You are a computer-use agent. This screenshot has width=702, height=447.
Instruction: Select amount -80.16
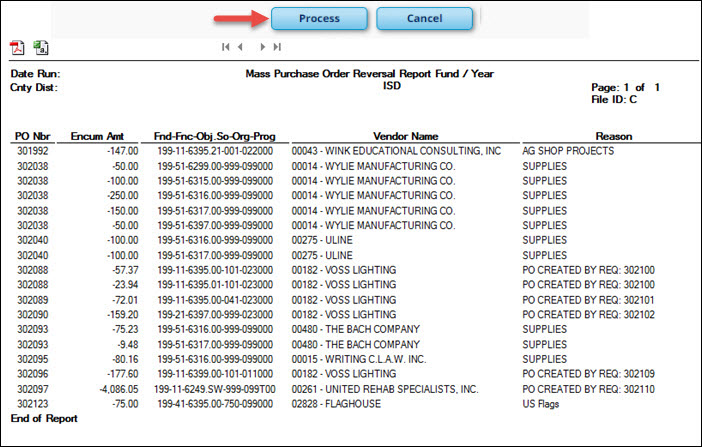125,359
